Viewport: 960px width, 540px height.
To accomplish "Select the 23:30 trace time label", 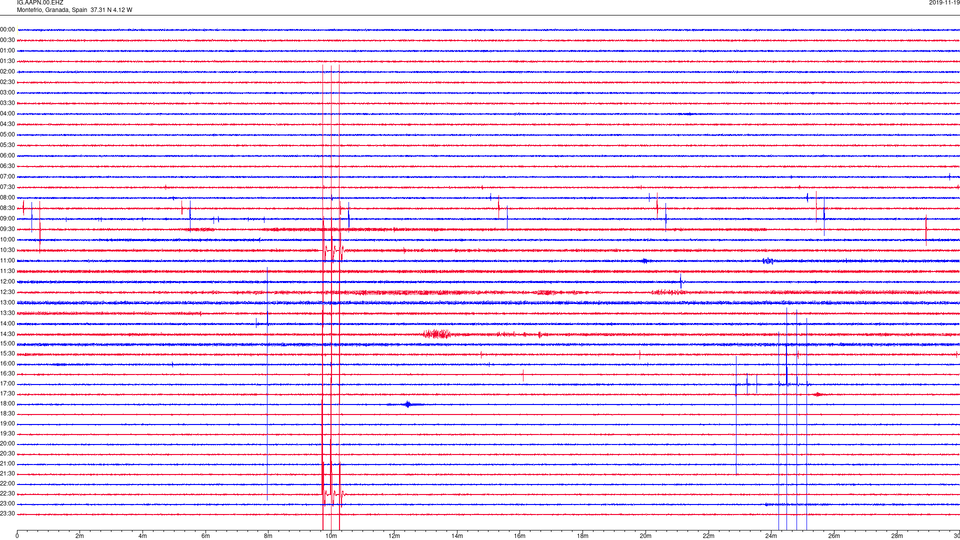I will (7, 514).
